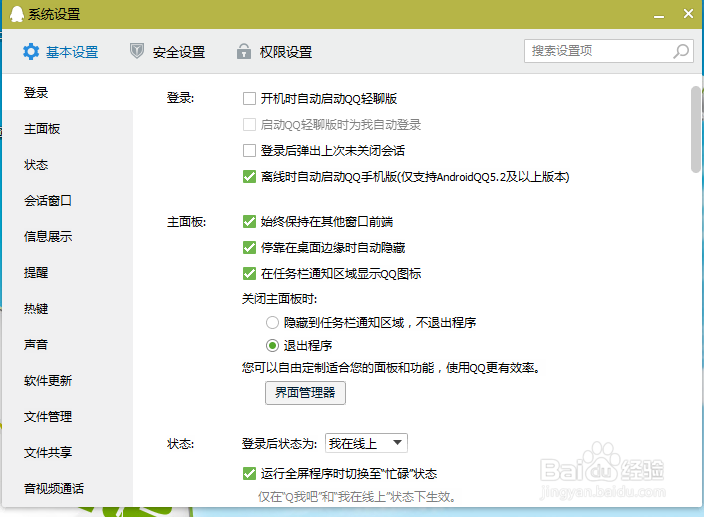The height and width of the screenshot is (517, 704).
Task: Open 软件更新 in the sidebar
Action: [68, 381]
